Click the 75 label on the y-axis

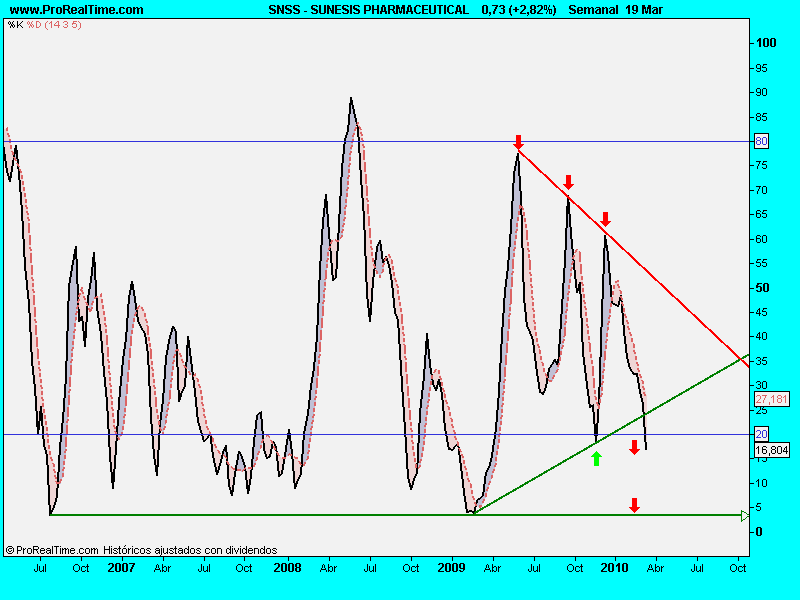tap(761, 165)
